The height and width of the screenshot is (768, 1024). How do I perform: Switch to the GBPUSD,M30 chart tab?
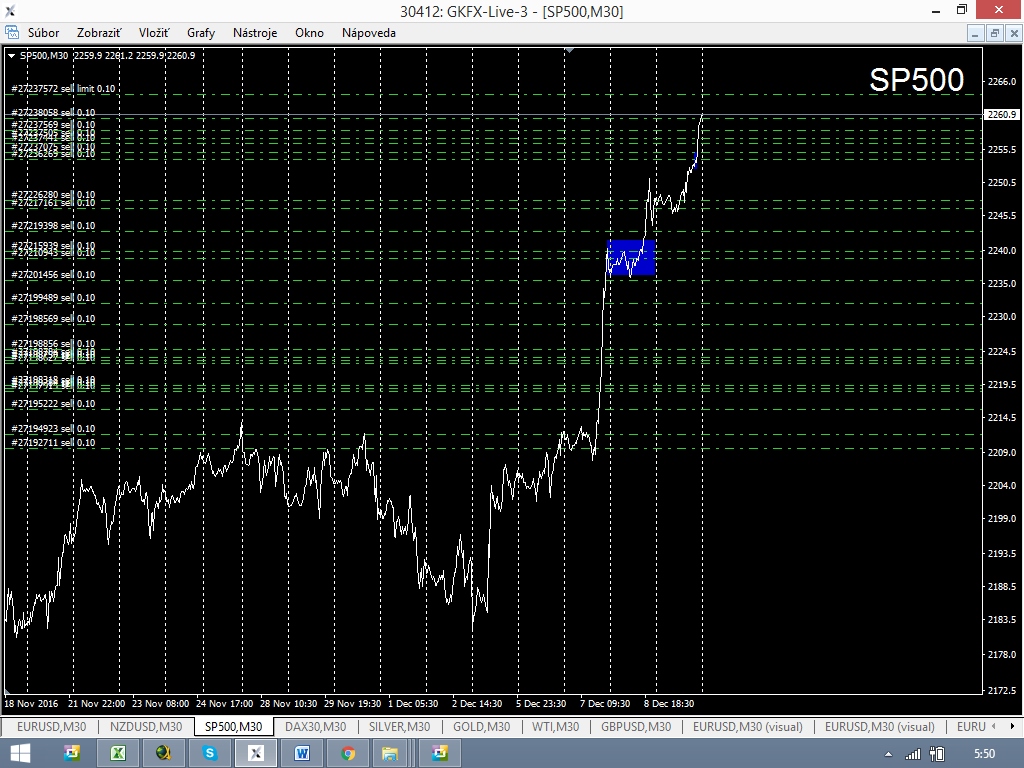pyautogui.click(x=636, y=726)
